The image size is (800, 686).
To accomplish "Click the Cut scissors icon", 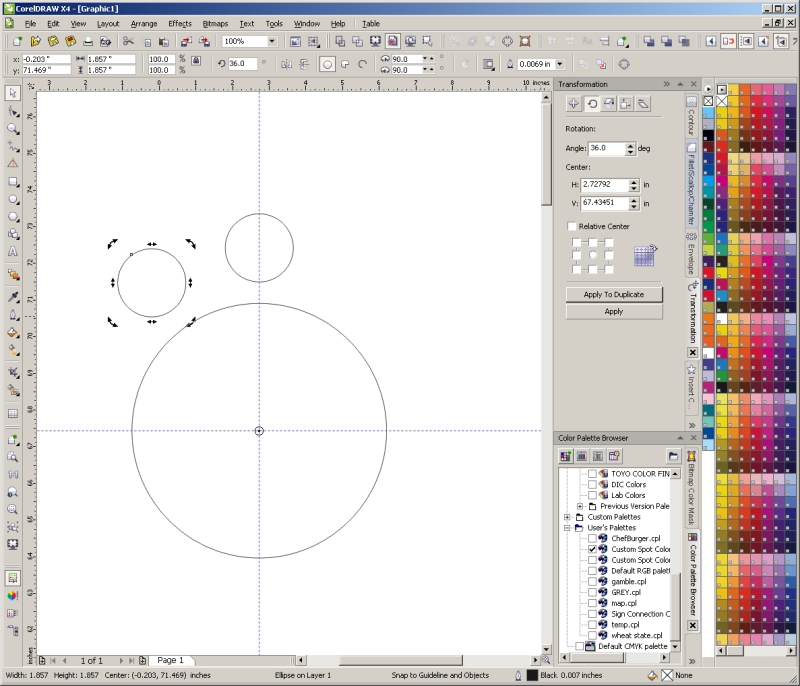I will point(128,41).
